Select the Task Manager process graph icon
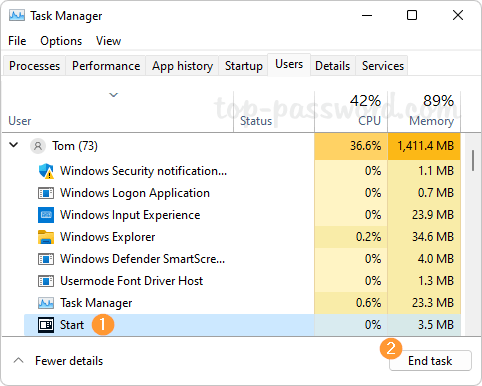 point(46,303)
